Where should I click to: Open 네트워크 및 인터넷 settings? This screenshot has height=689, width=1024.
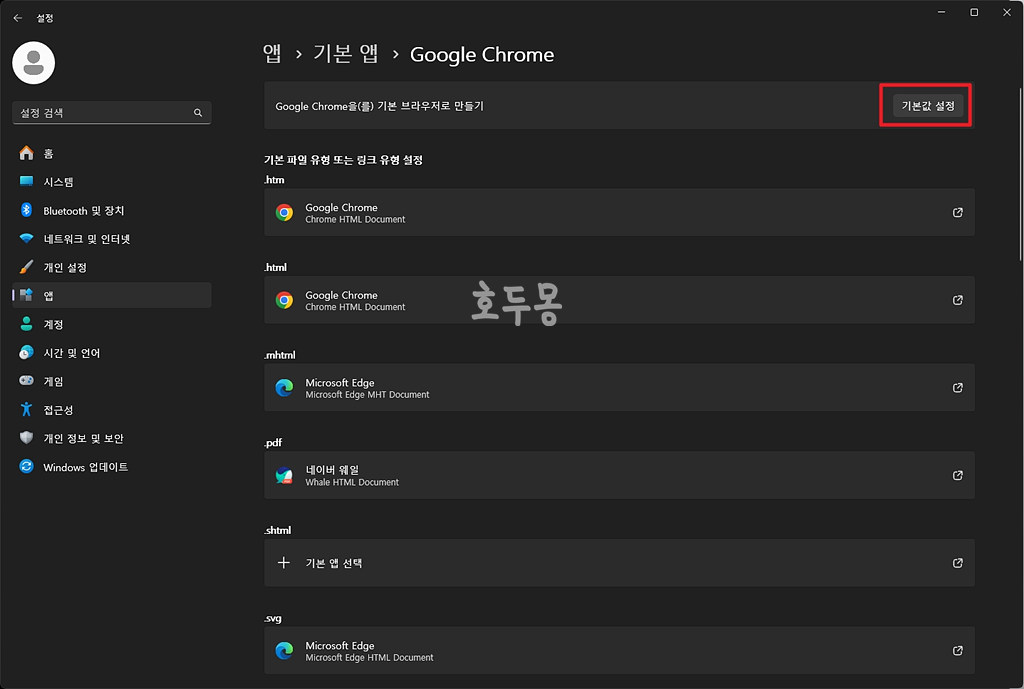pyautogui.click(x=112, y=239)
